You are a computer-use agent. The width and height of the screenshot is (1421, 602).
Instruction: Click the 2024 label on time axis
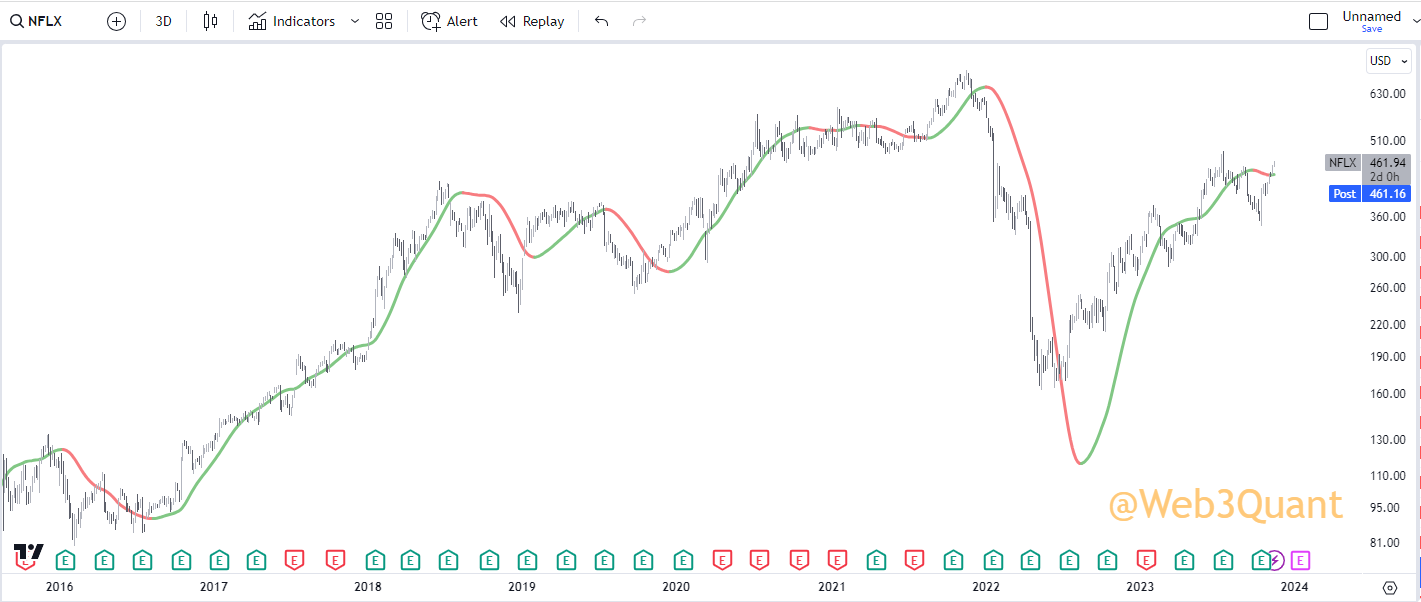click(1294, 587)
